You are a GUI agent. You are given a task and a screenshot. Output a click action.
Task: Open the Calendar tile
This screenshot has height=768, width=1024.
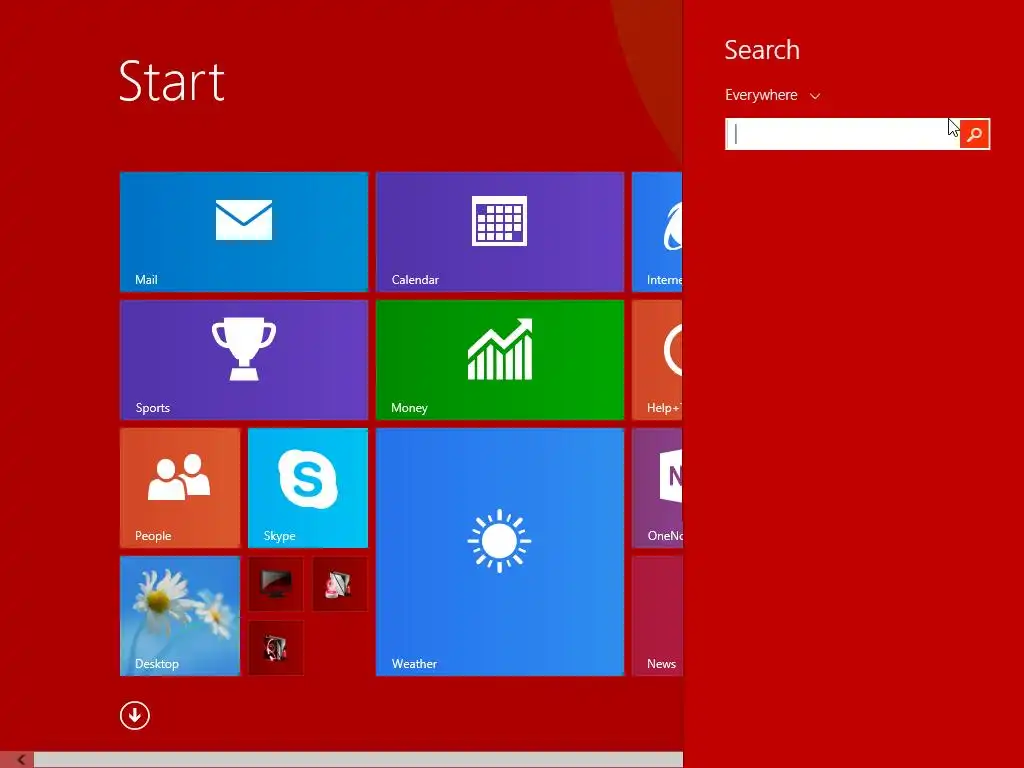click(x=500, y=231)
